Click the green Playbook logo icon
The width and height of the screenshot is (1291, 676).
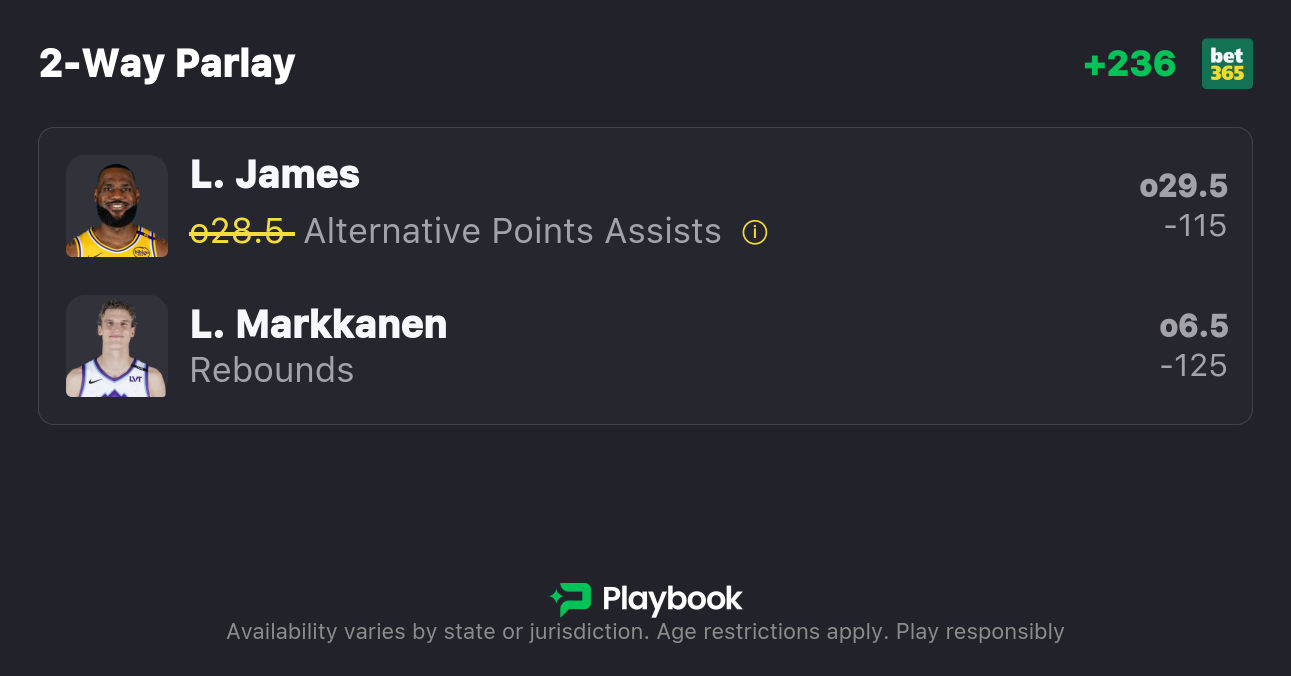[x=570, y=599]
